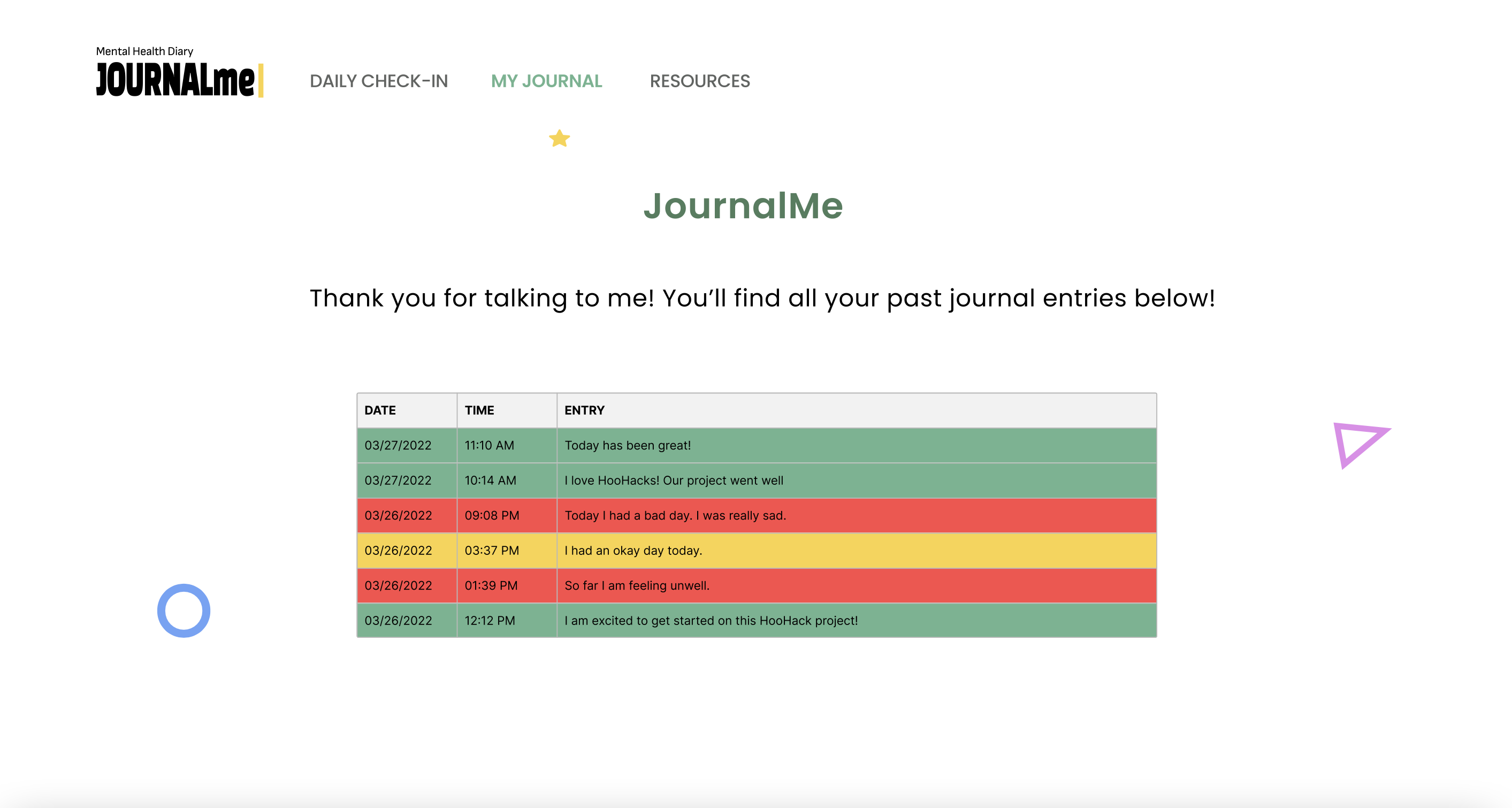This screenshot has height=808, width=1512.
Task: Click the blue circle decoration
Action: coord(184,611)
